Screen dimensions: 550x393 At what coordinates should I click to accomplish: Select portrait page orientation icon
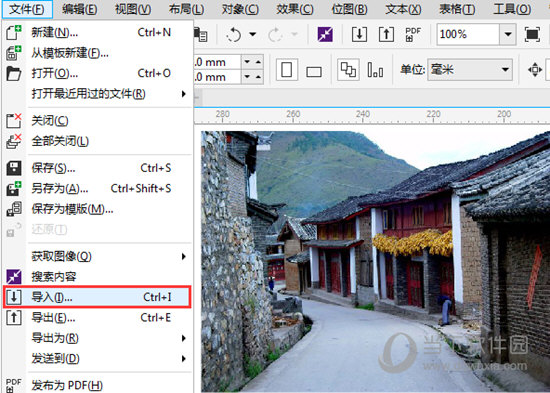coord(287,69)
